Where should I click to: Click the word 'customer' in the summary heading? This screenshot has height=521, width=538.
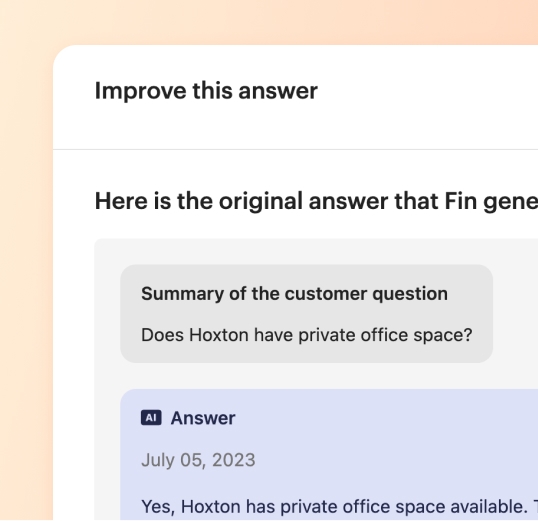pos(326,294)
